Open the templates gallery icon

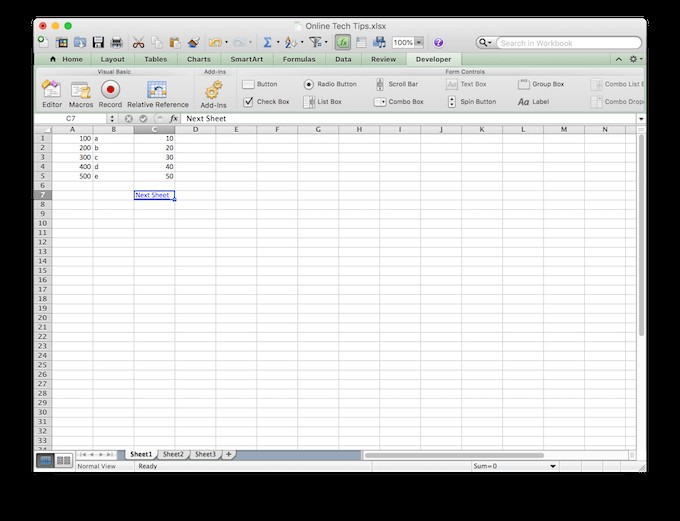coord(62,43)
